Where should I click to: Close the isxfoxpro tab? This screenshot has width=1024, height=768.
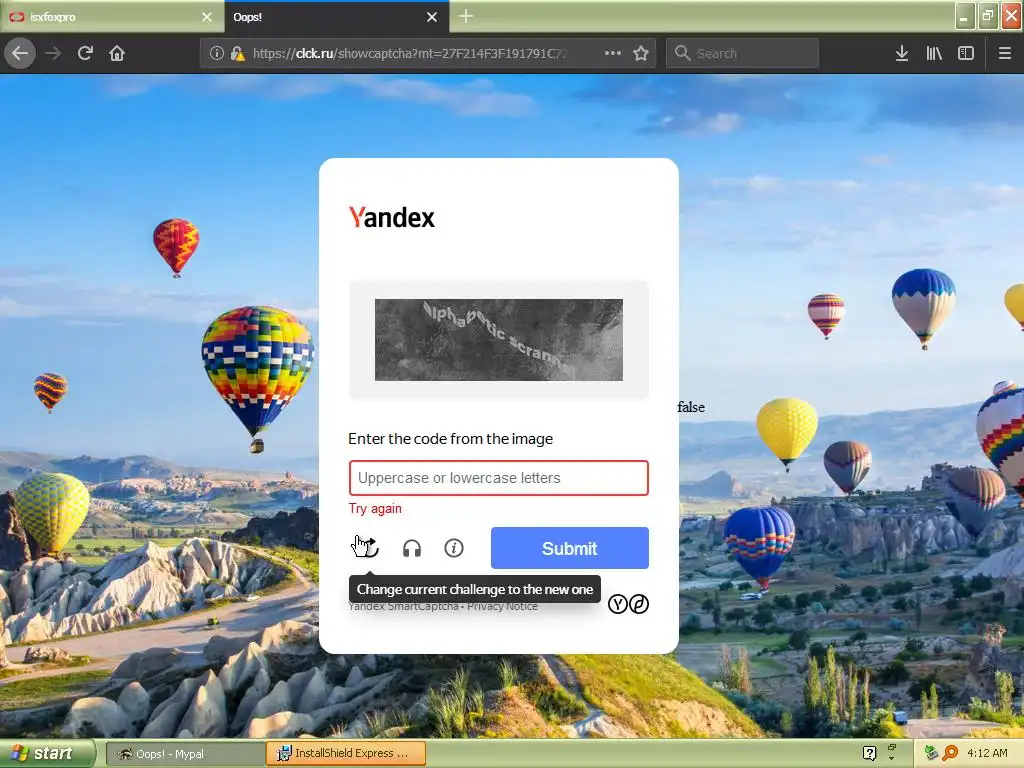point(206,17)
